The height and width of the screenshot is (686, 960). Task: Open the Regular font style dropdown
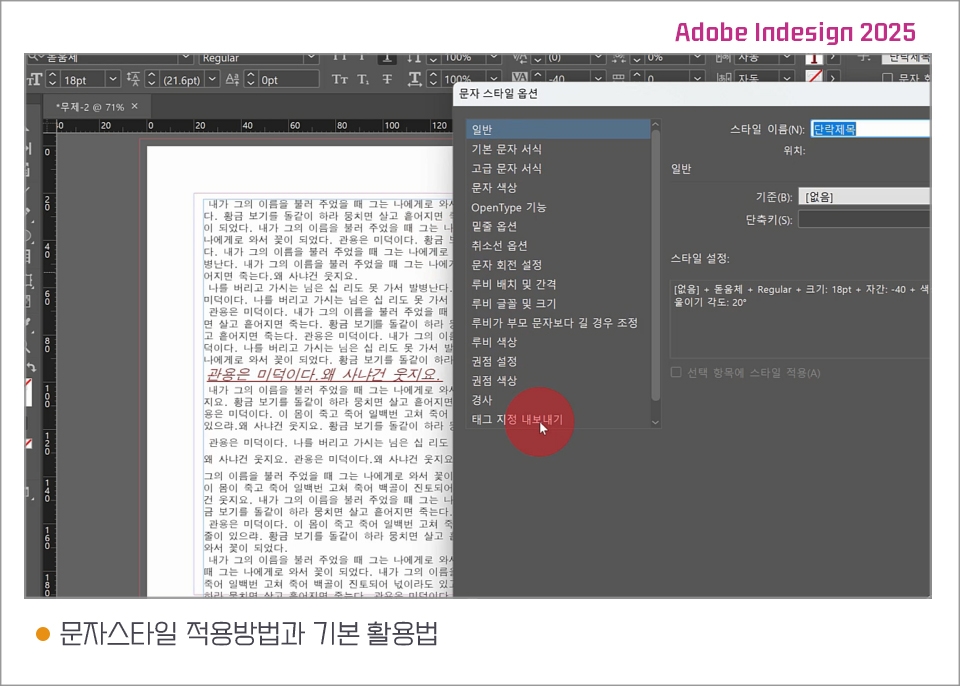310,58
